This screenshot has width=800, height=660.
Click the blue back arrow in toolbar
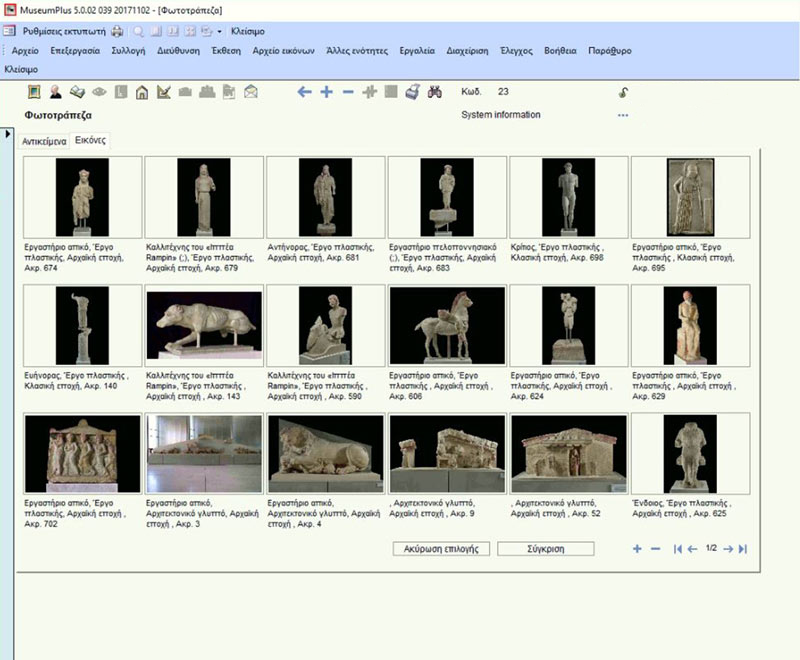(305, 92)
